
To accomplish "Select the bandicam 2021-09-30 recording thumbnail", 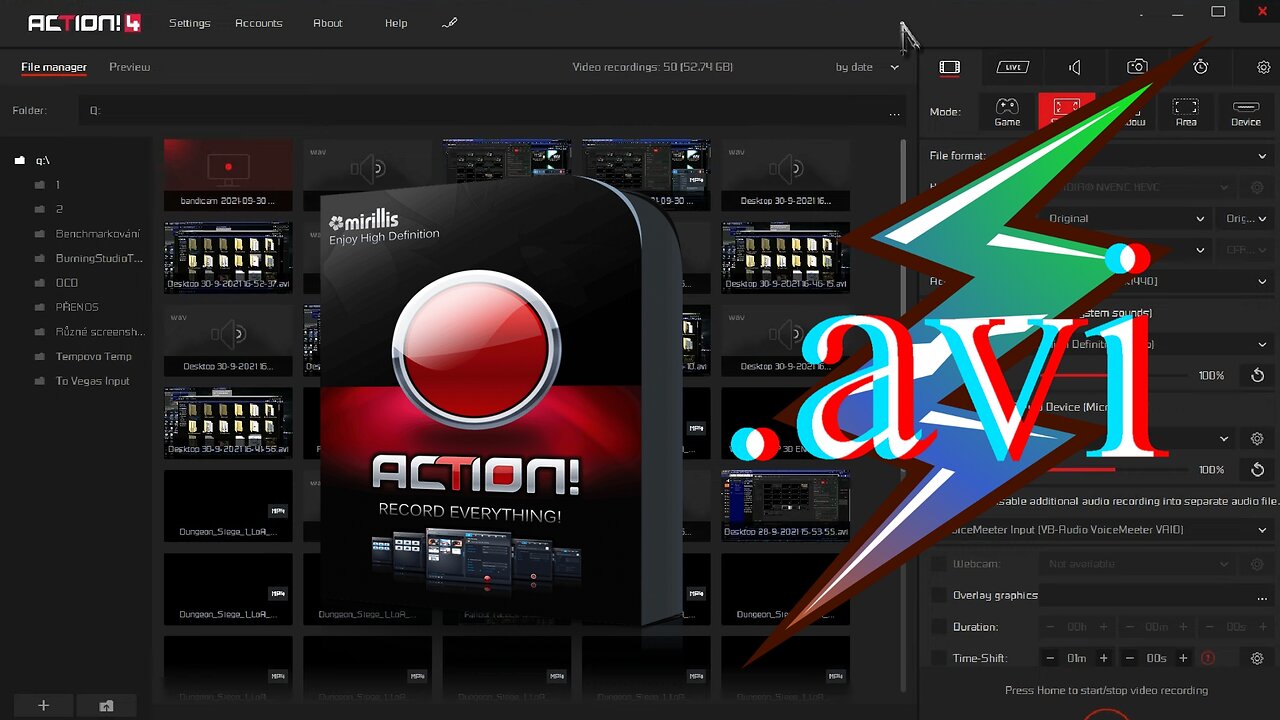I will click(228, 174).
